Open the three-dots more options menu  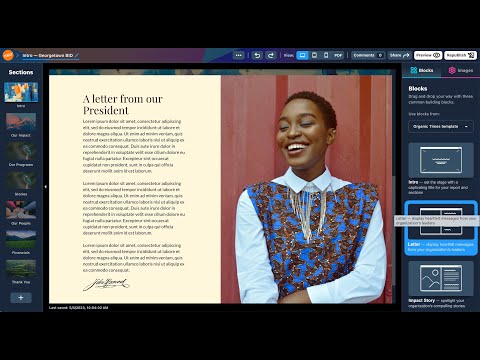(238, 55)
